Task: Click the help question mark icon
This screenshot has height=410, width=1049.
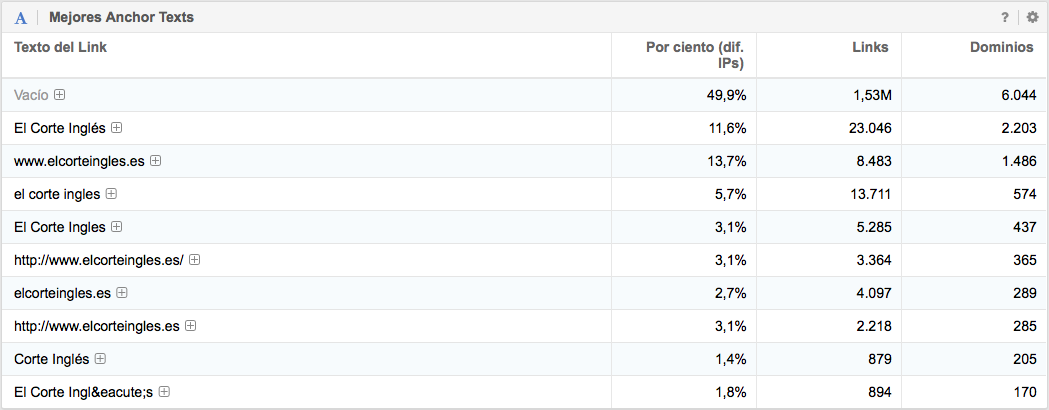Action: pyautogui.click(x=1005, y=17)
